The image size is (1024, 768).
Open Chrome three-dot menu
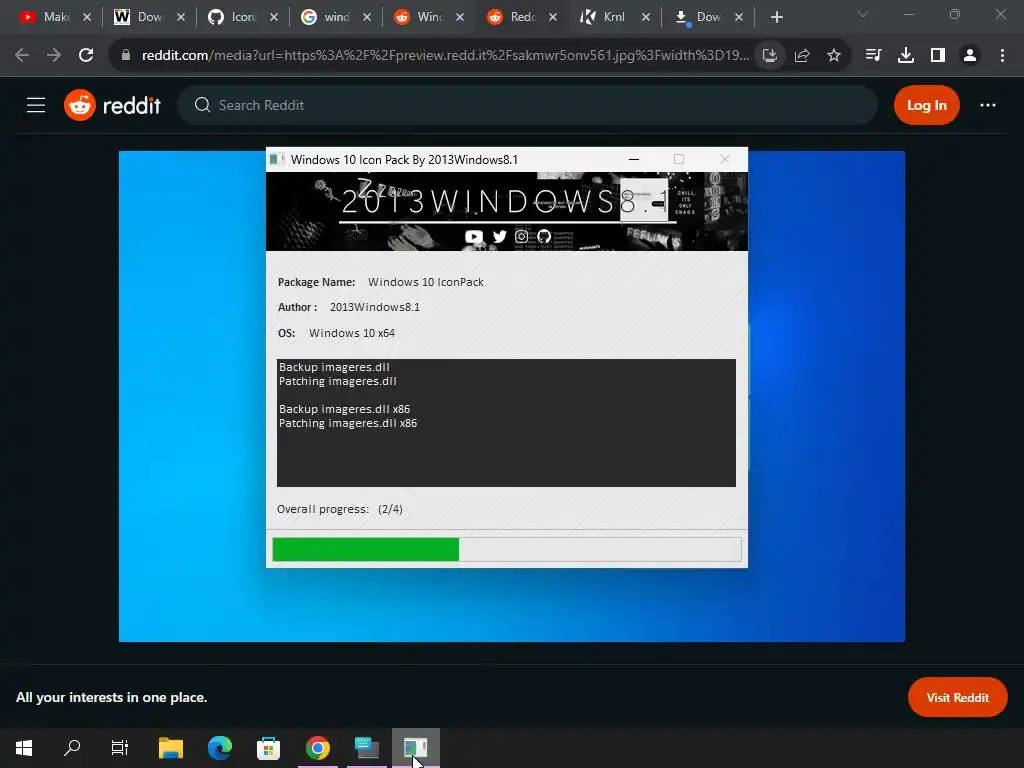point(1002,56)
